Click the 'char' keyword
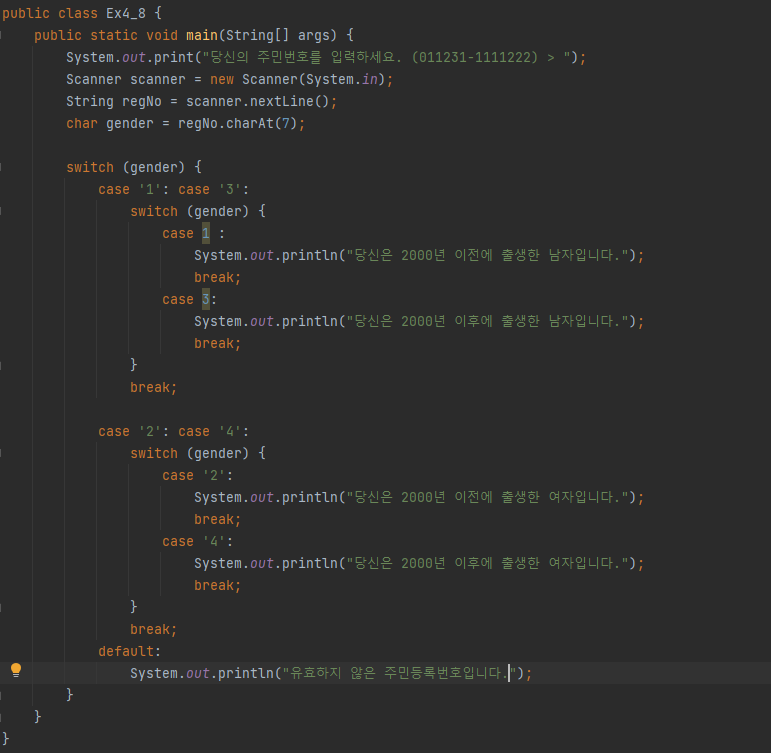771x753 pixels. click(82, 123)
